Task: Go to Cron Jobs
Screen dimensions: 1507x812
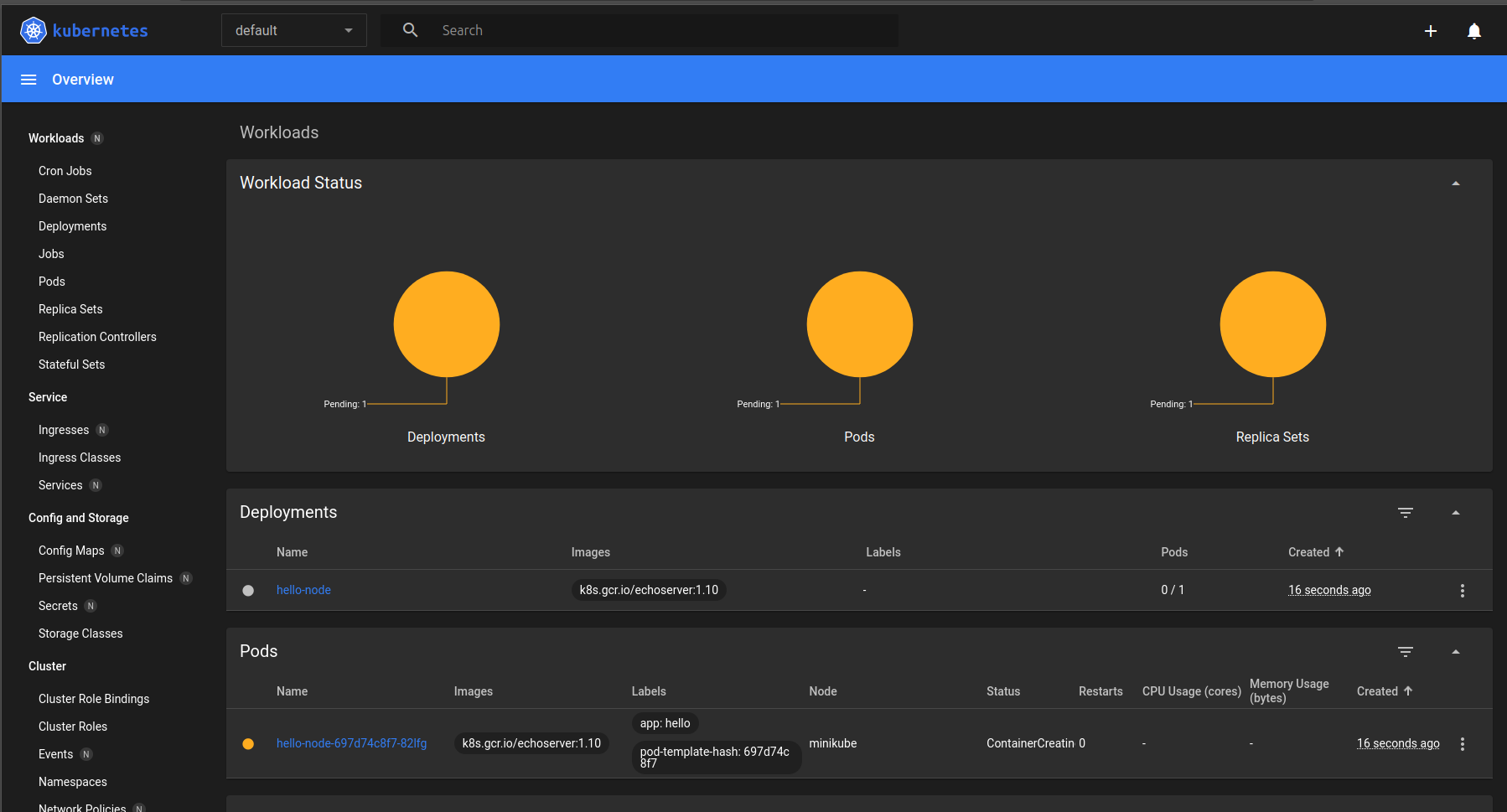Action: pyautogui.click(x=65, y=171)
